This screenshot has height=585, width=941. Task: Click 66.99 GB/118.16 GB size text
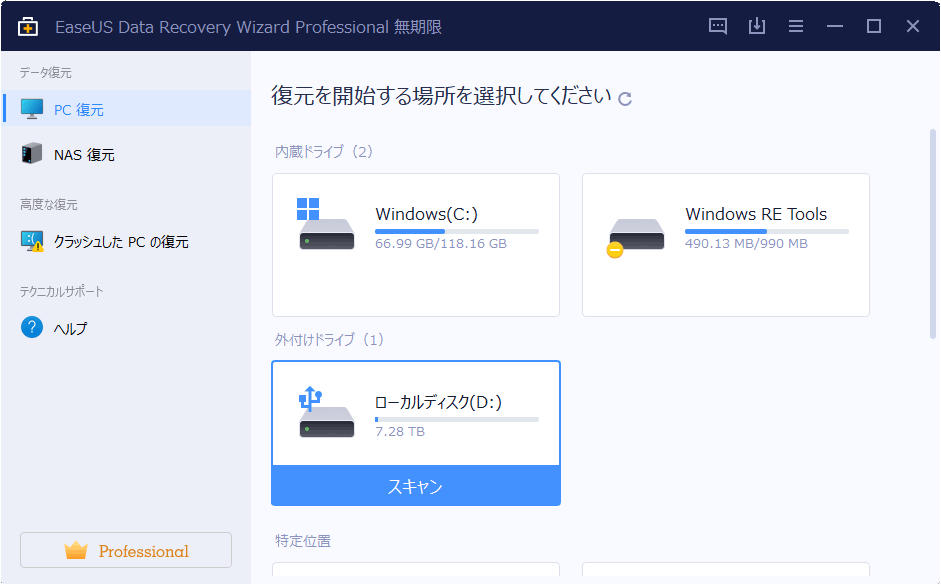click(441, 244)
